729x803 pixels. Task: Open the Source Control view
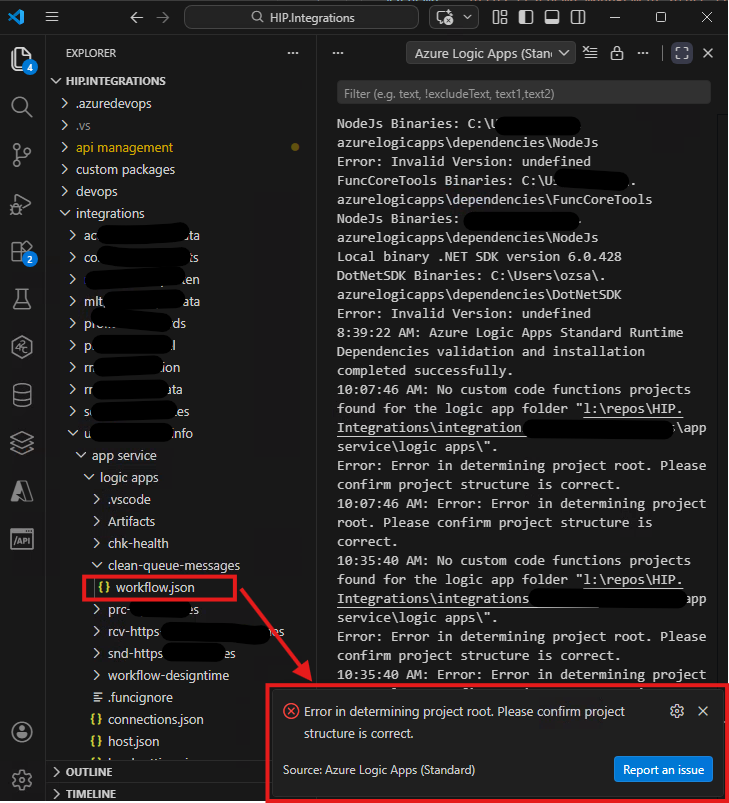[x=22, y=154]
